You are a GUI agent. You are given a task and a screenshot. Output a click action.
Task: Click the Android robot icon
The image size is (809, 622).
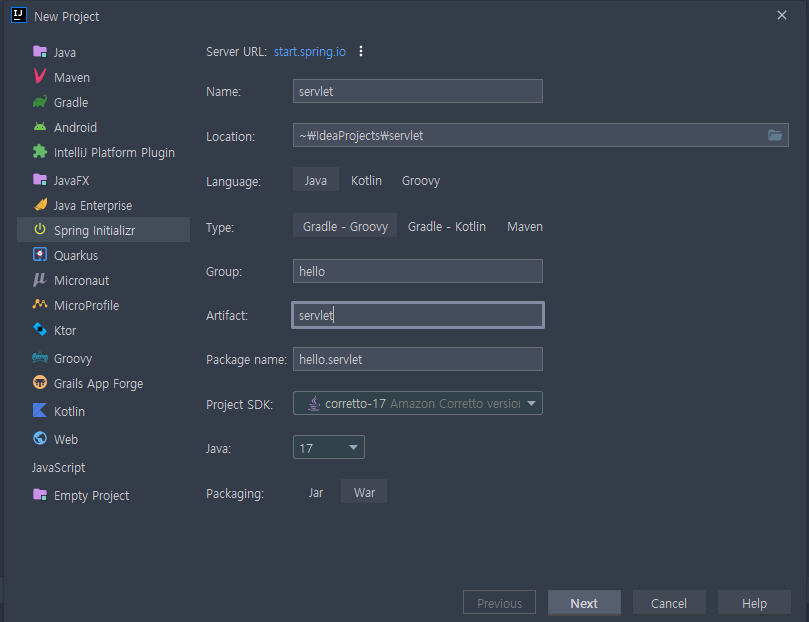click(40, 126)
